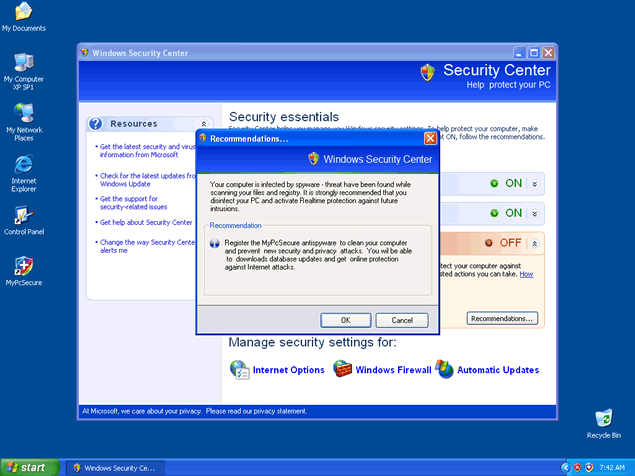Click the Internet Options globe icon
The image size is (635, 476).
pos(240,370)
